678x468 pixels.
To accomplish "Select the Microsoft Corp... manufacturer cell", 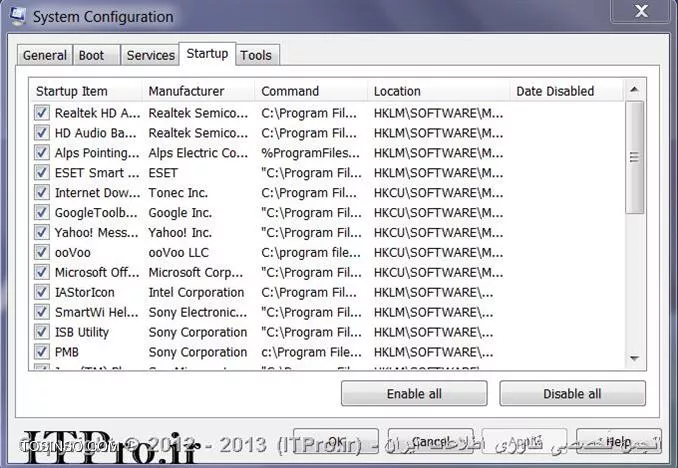I will pyautogui.click(x=195, y=272).
